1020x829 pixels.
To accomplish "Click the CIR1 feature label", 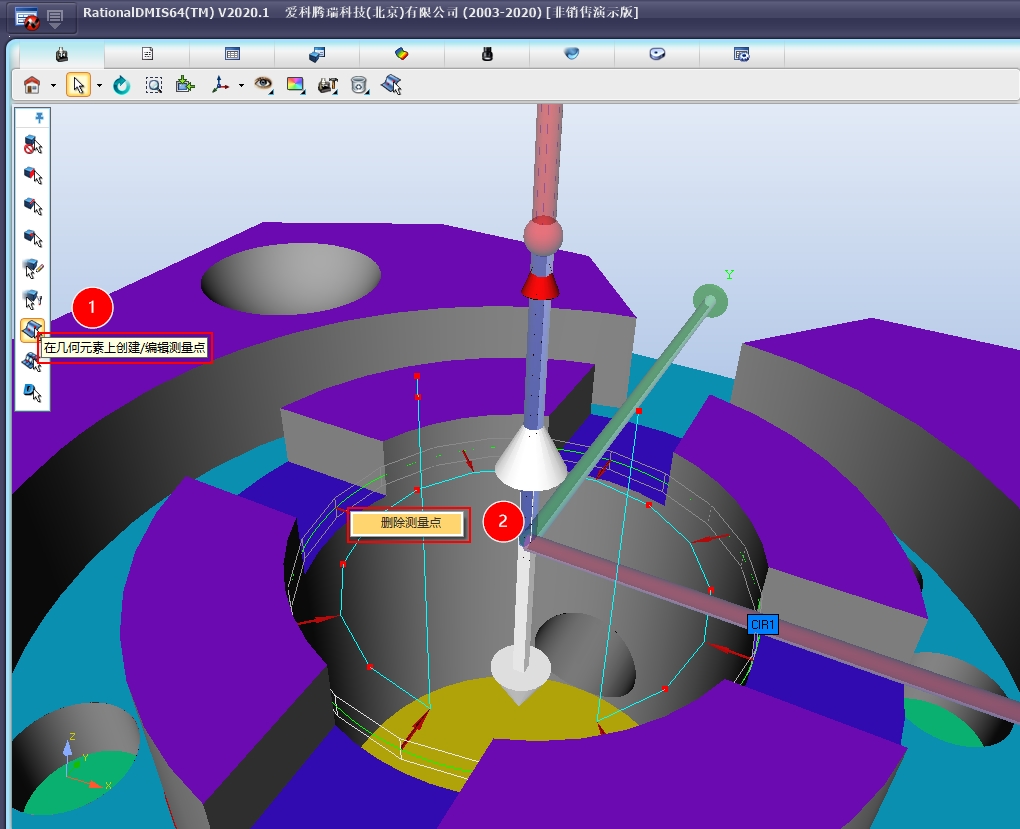I will [x=762, y=625].
